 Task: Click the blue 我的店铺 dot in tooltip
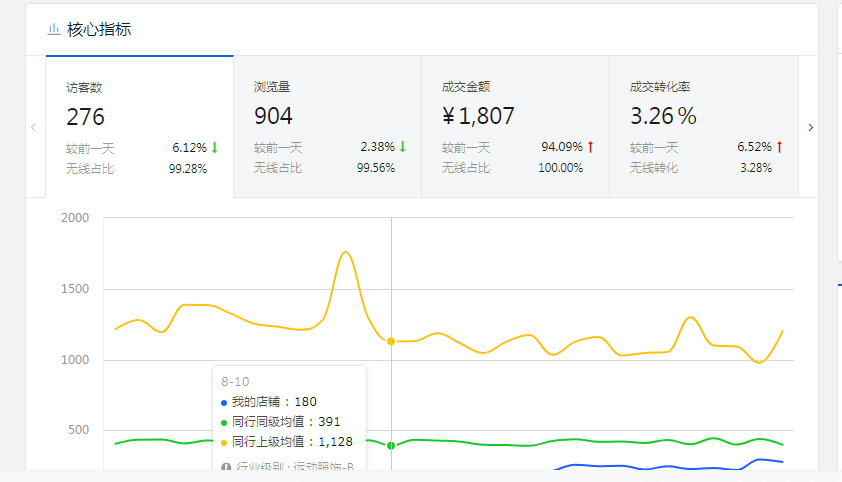[224, 402]
